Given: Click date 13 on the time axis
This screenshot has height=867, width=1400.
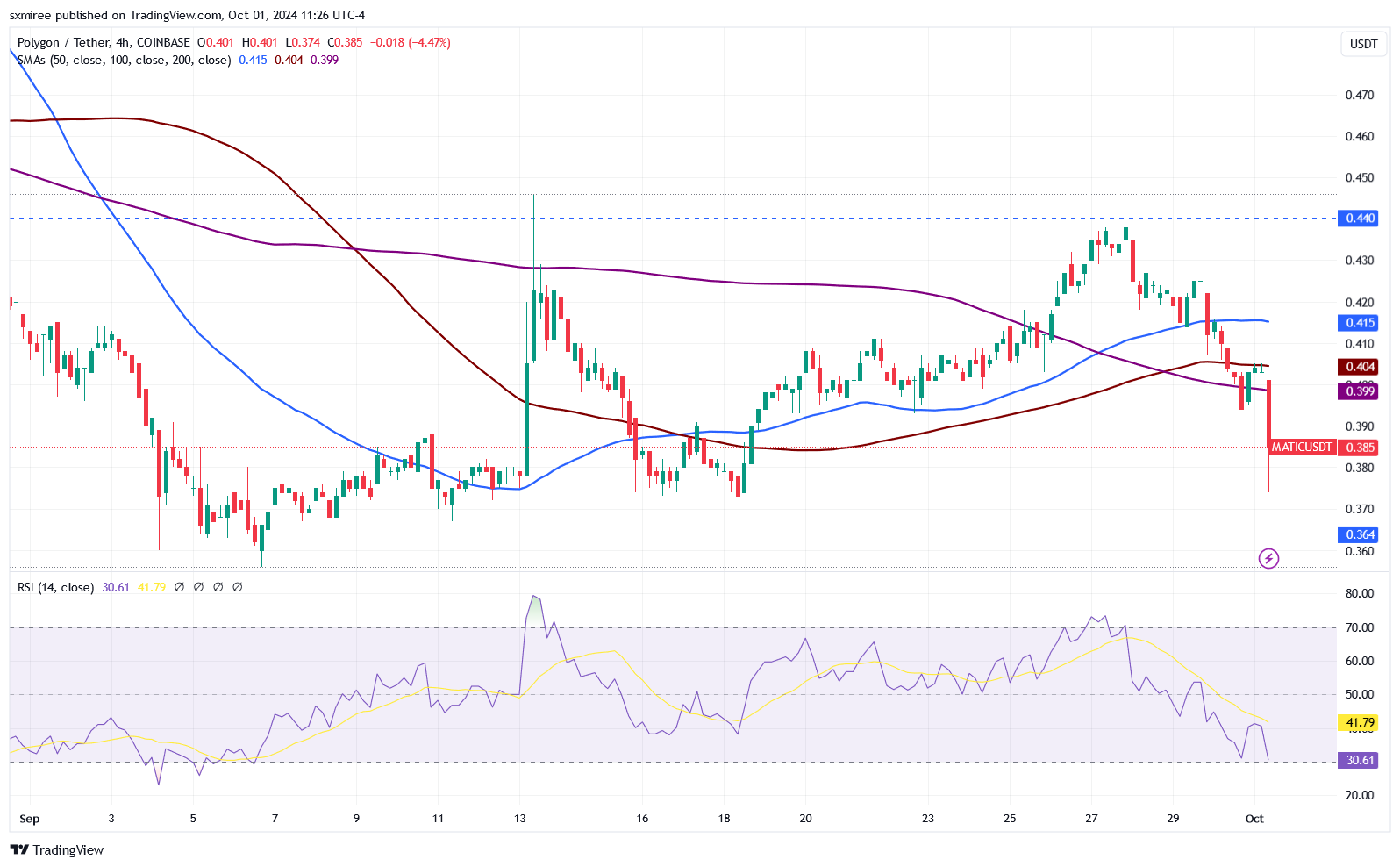Looking at the screenshot, I should point(520,819).
